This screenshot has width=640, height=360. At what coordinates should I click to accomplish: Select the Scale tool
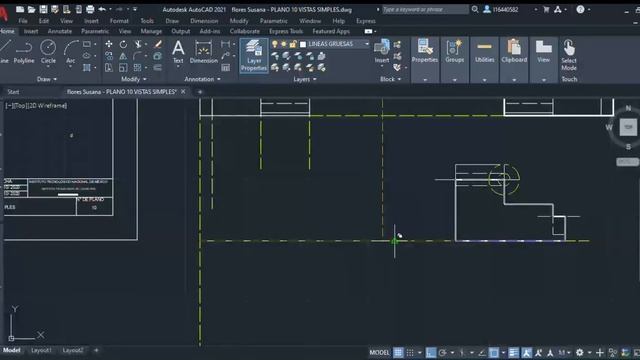tap(123, 67)
